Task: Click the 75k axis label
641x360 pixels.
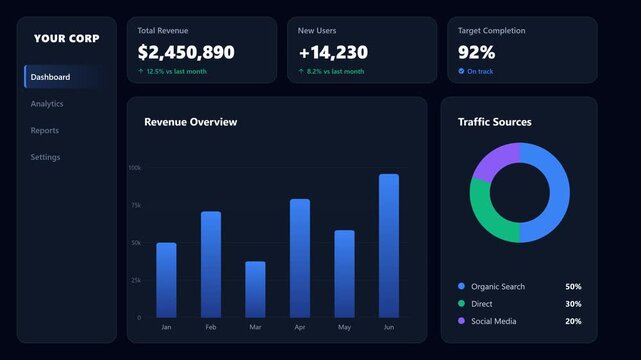Action: click(136, 205)
